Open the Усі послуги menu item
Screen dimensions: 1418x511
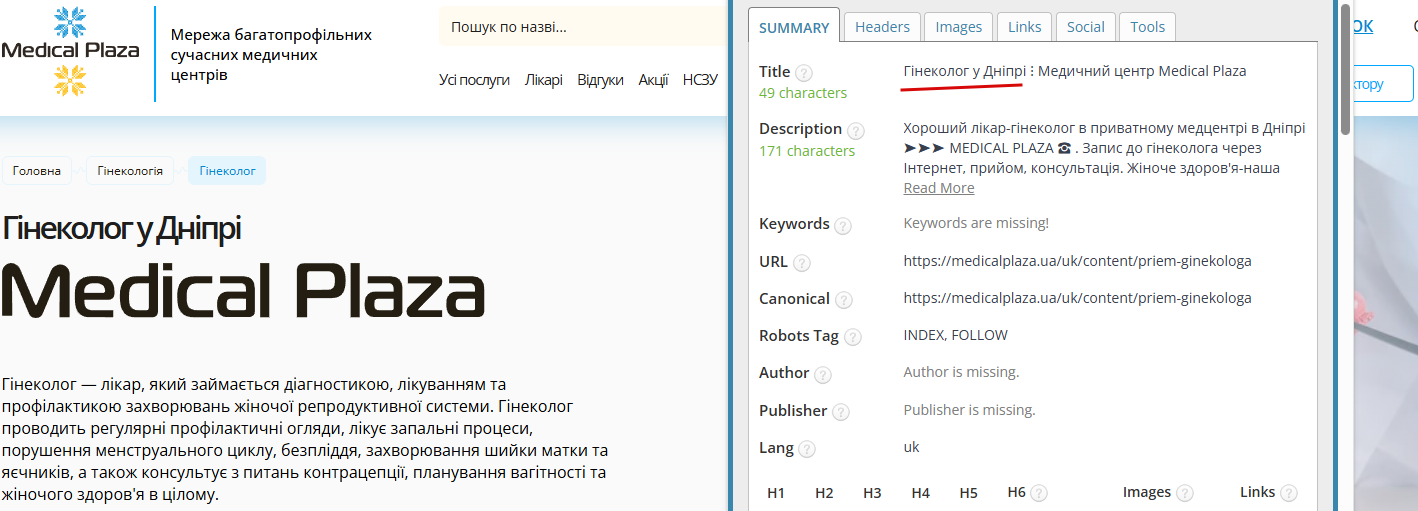coord(474,80)
